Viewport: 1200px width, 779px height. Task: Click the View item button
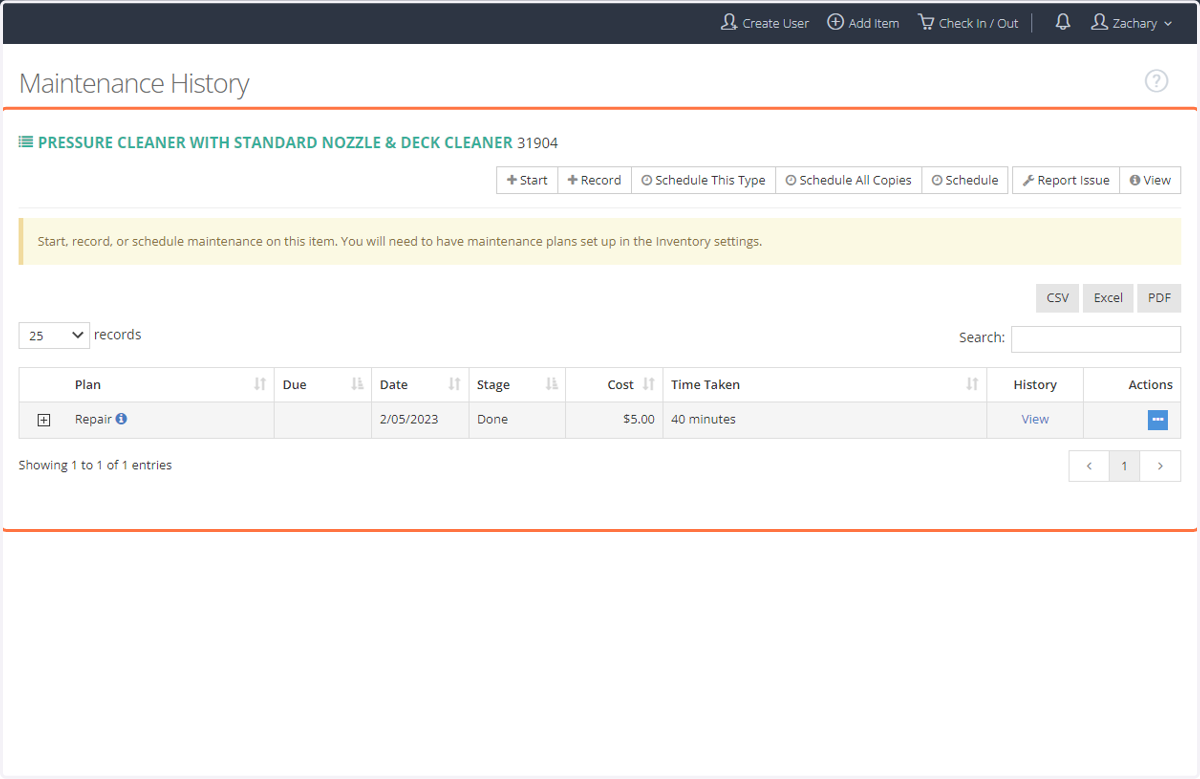pyautogui.click(x=1150, y=180)
